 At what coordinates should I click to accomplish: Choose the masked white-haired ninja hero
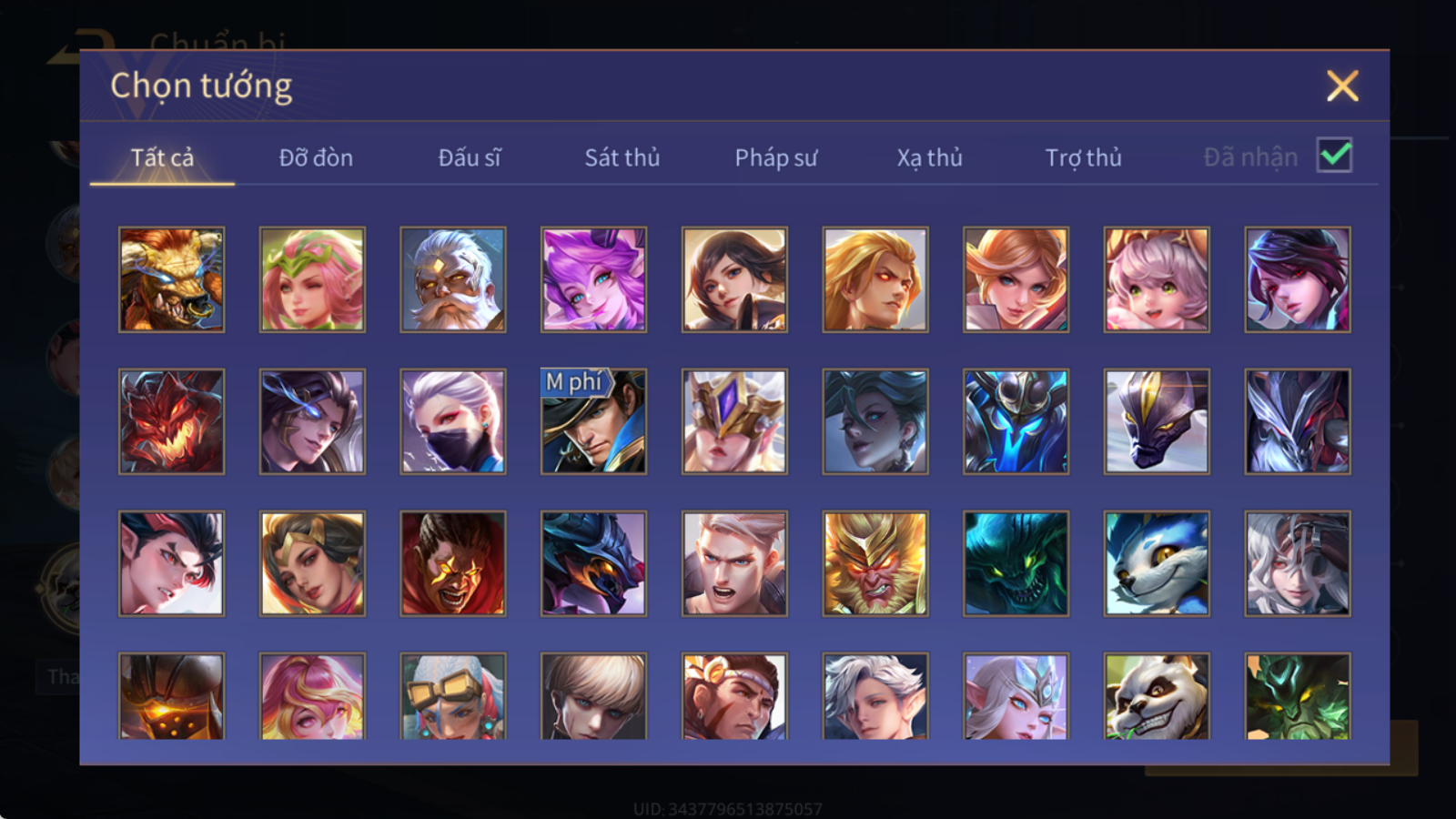(452, 421)
